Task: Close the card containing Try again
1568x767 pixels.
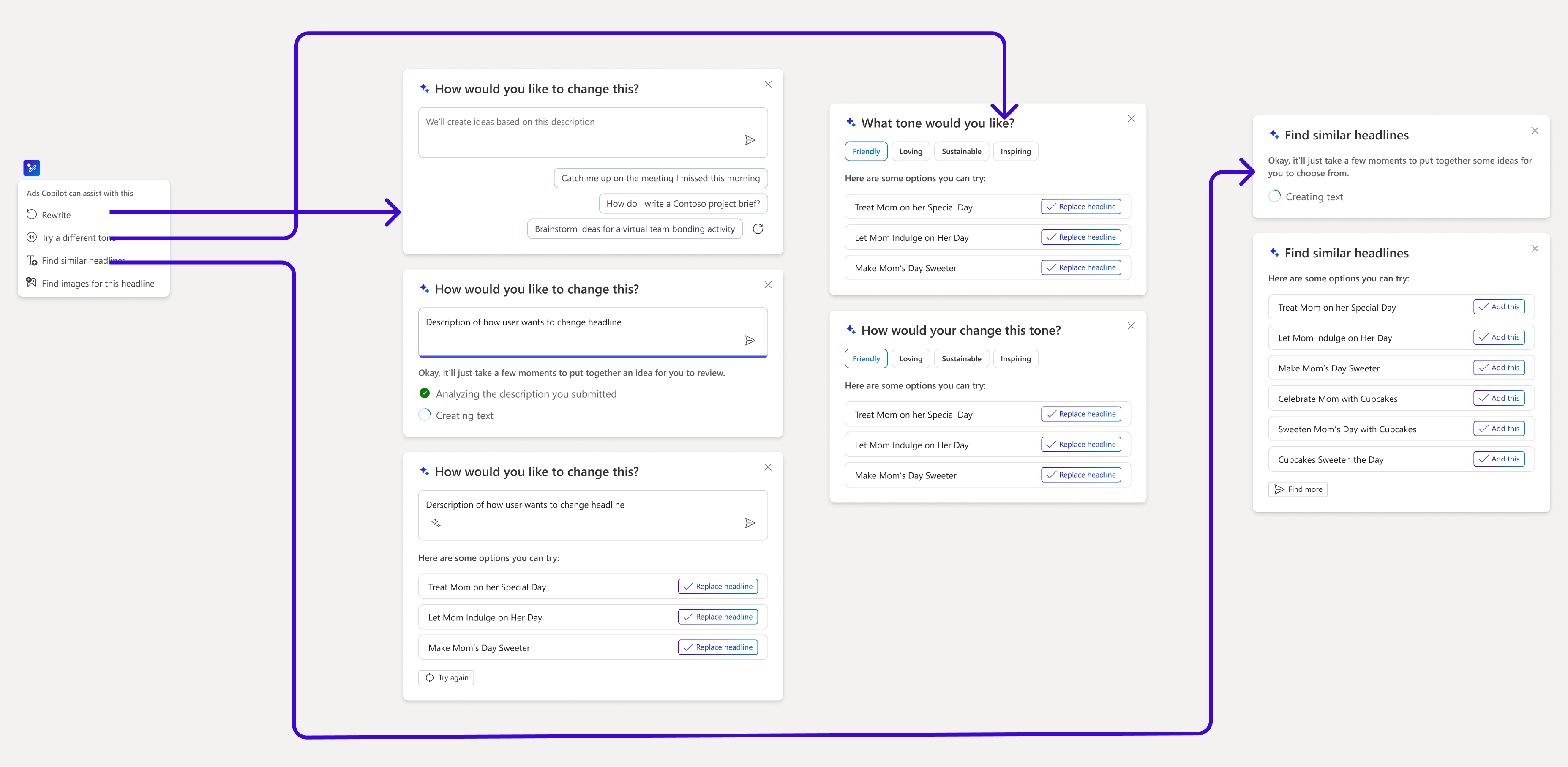Action: point(768,467)
